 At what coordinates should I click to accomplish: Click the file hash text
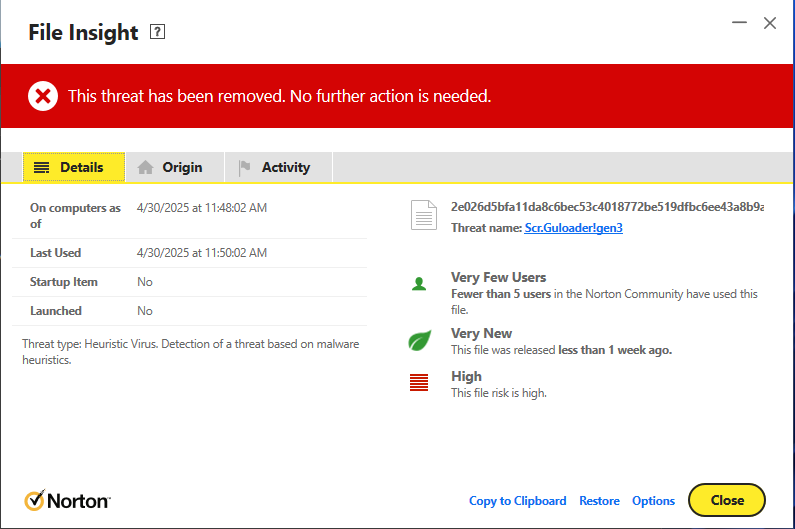607,207
